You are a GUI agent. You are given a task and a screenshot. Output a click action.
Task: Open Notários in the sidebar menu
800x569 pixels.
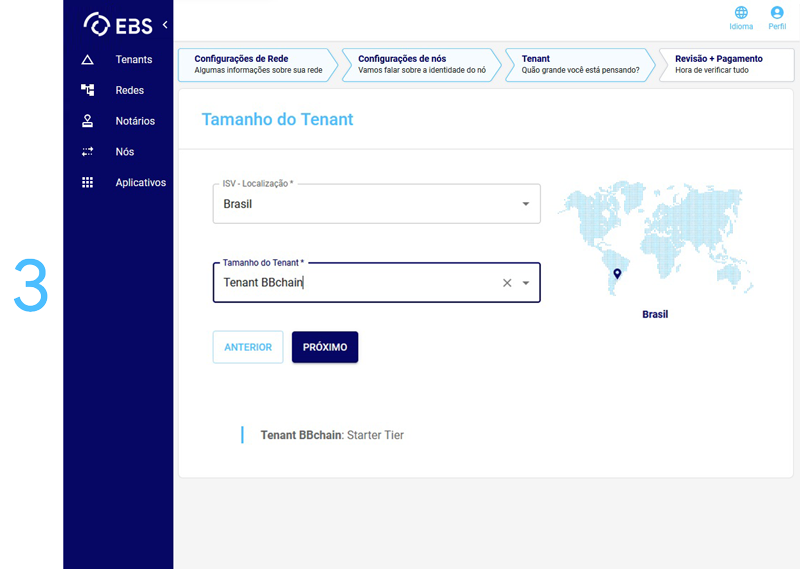(x=135, y=121)
